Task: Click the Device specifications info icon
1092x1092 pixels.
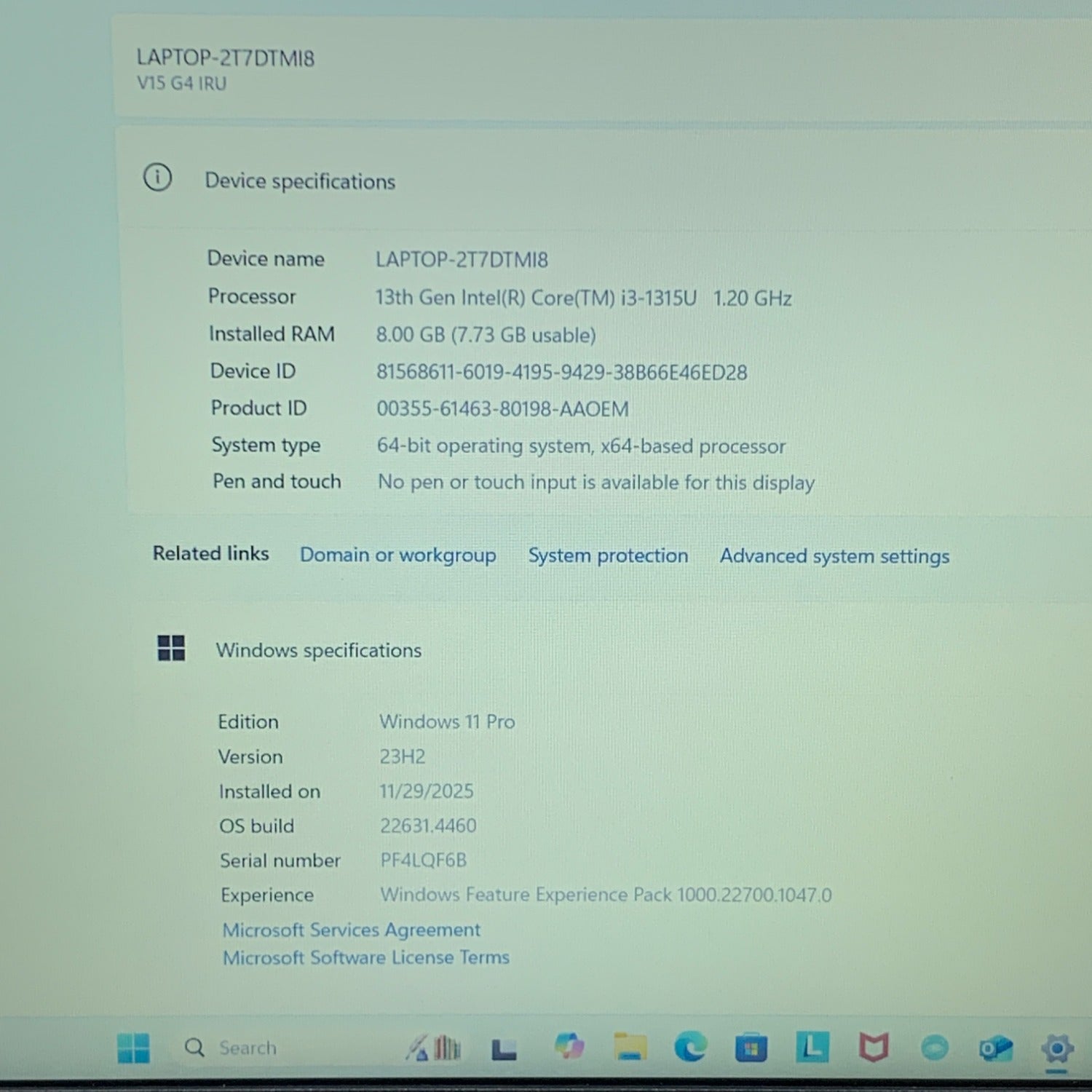Action: click(x=158, y=178)
